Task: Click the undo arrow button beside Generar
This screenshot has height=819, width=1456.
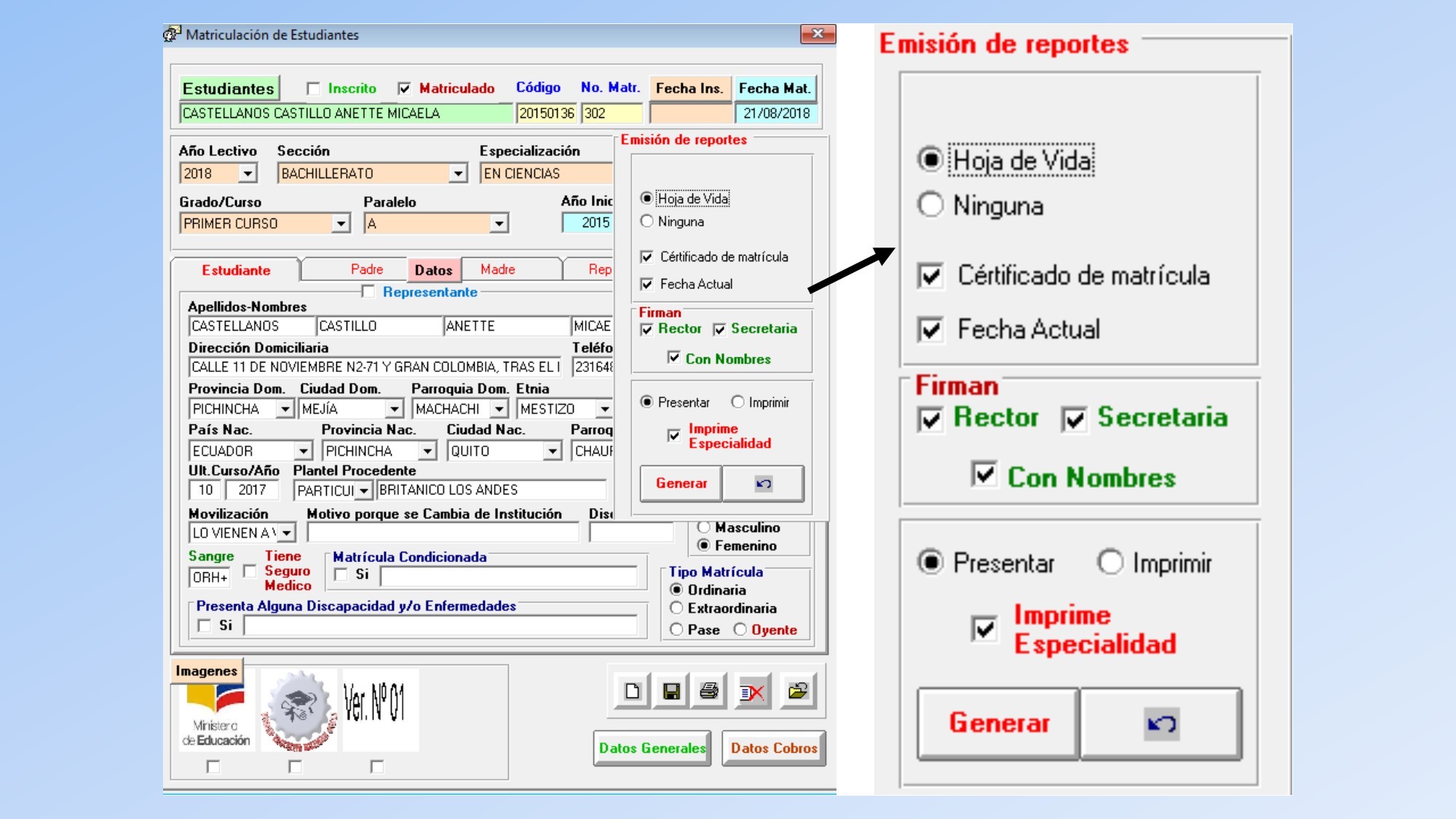Action: point(763,483)
